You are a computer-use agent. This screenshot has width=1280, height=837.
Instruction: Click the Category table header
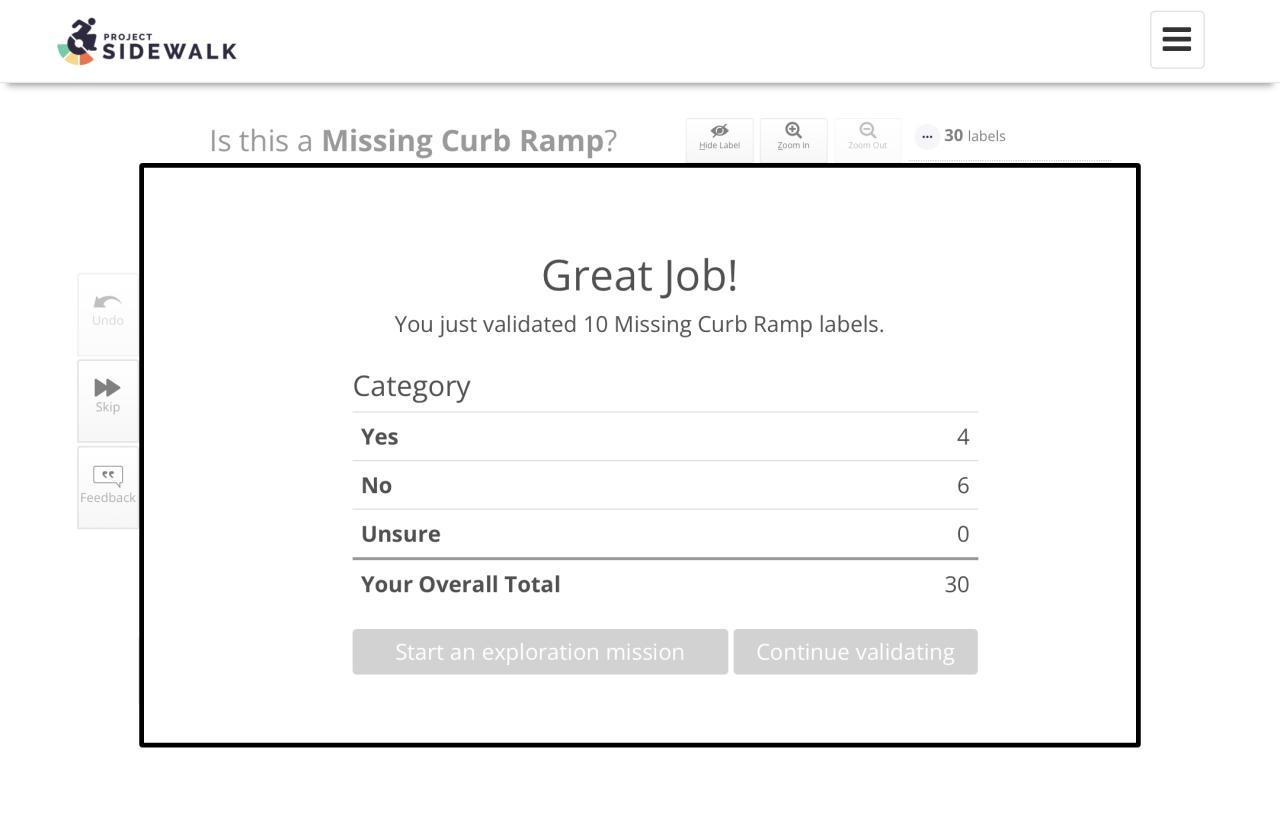point(411,386)
